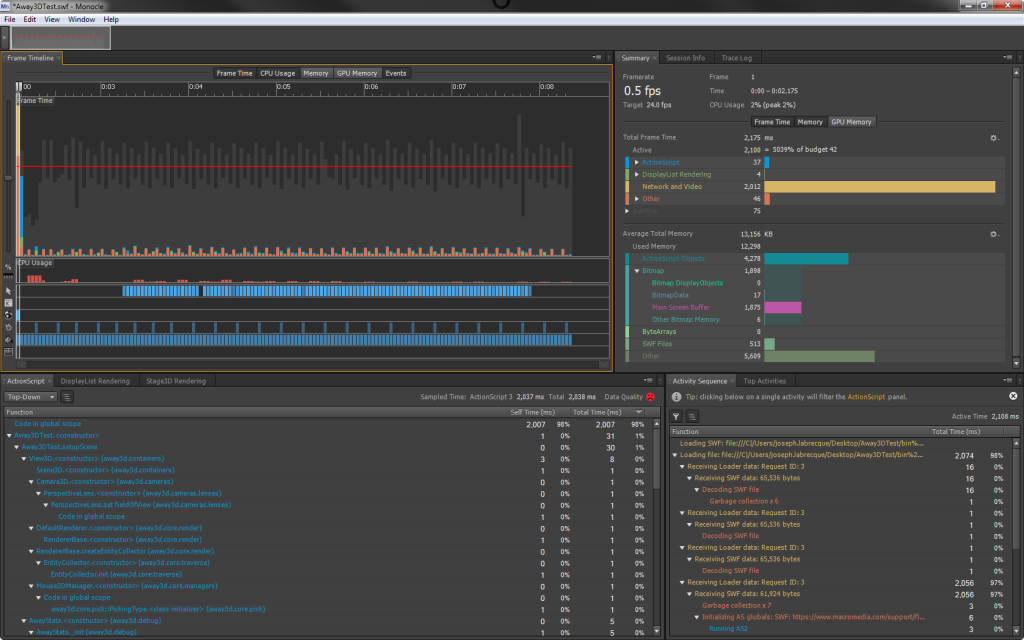Screen dimensions: 1024x640
Task: Click the session overview thumbnail under the menu
Action: coord(60,38)
